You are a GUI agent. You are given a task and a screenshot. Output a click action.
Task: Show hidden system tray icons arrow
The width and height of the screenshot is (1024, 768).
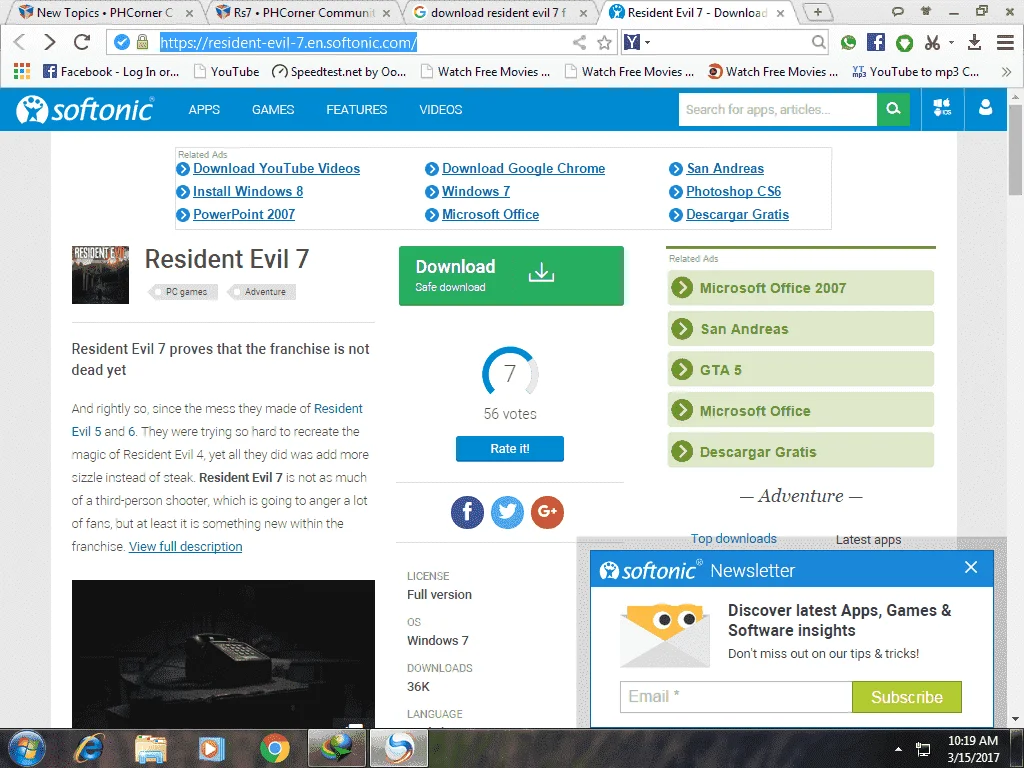[899, 749]
